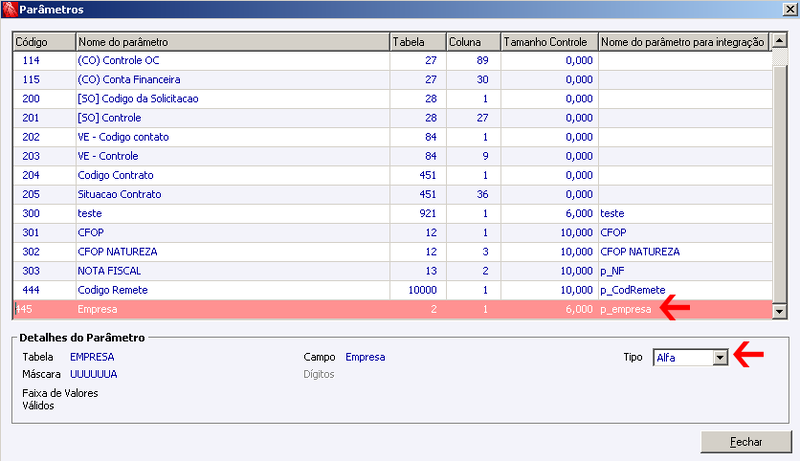The image size is (800, 461).
Task: Sort by the Código column header
Action: click(44, 42)
